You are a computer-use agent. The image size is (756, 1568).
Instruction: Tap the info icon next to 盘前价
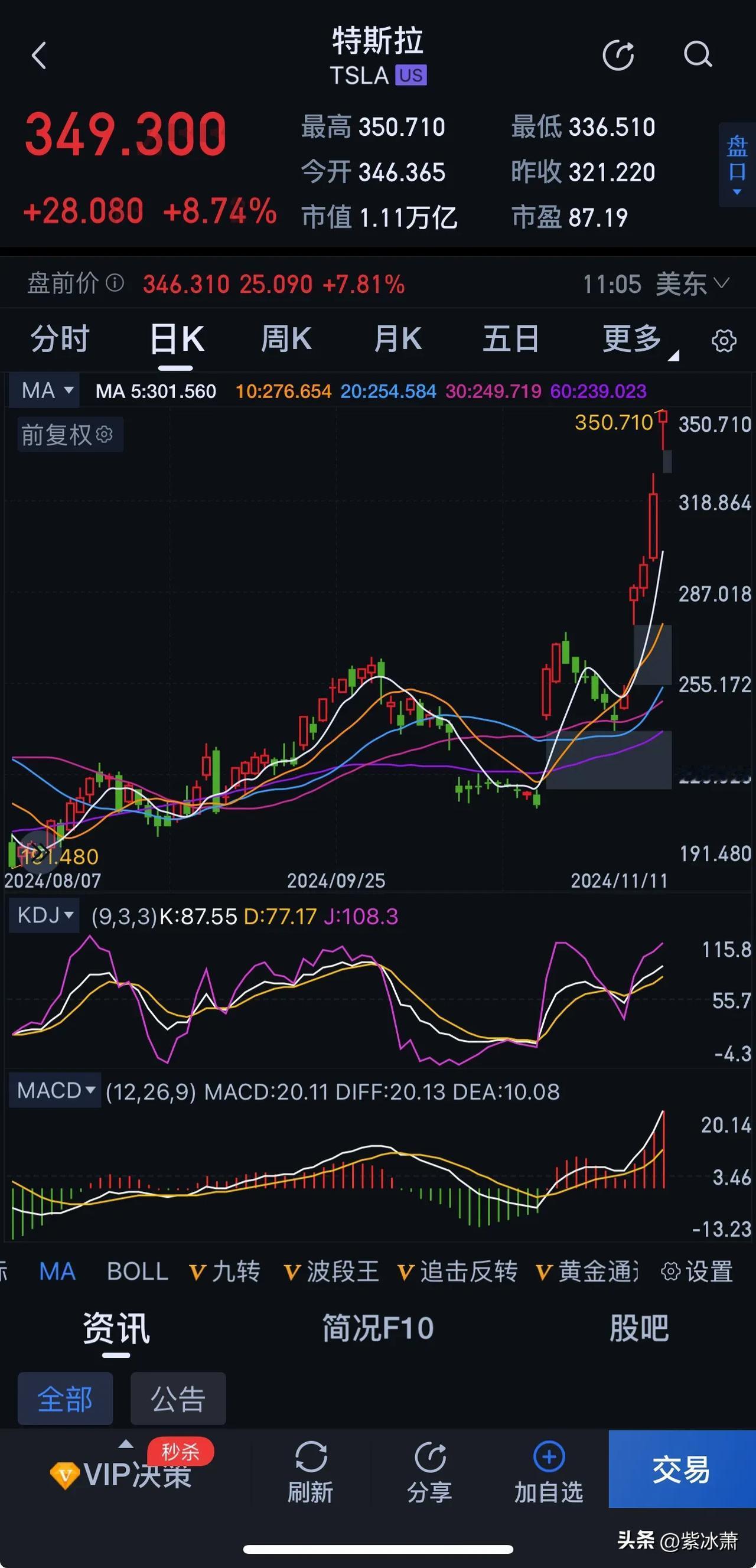pyautogui.click(x=115, y=283)
